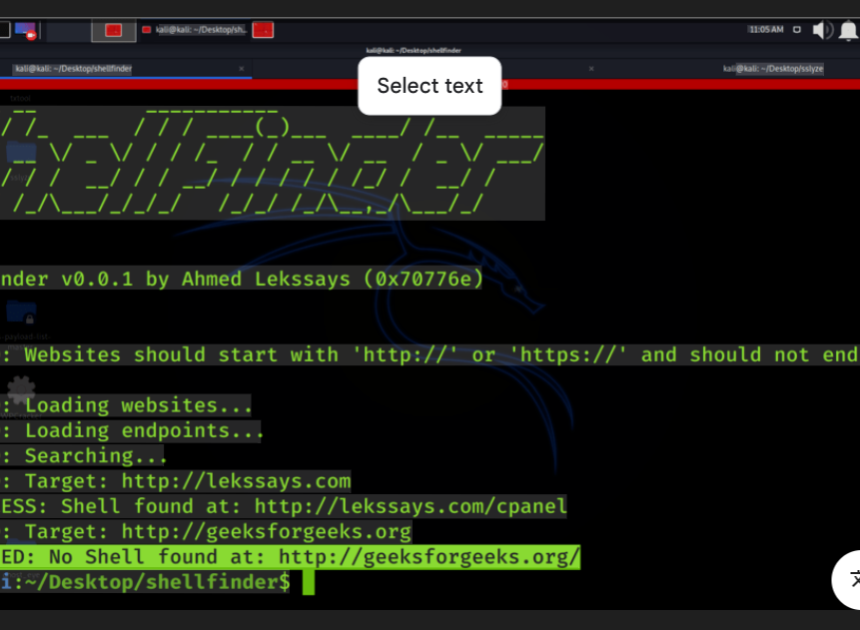Viewport: 860px width, 630px height.
Task: Switch to the Desktop/sslyze terminal tab
Action: click(775, 69)
